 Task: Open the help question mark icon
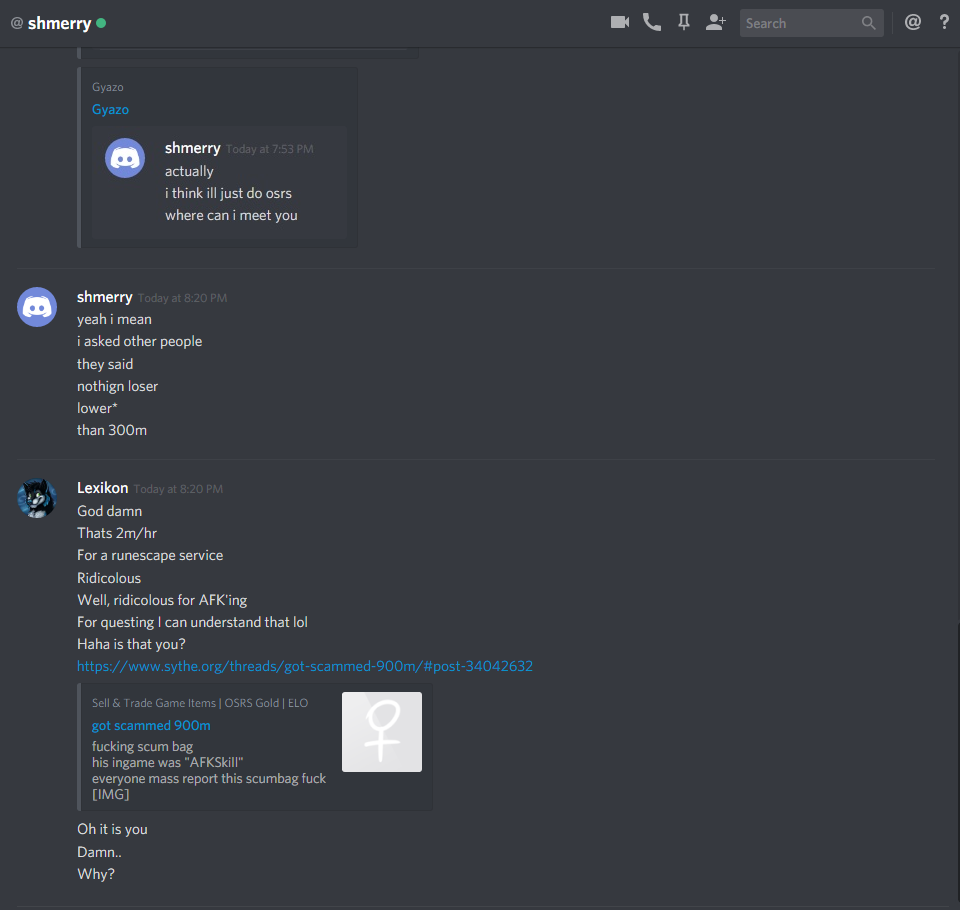click(x=944, y=23)
